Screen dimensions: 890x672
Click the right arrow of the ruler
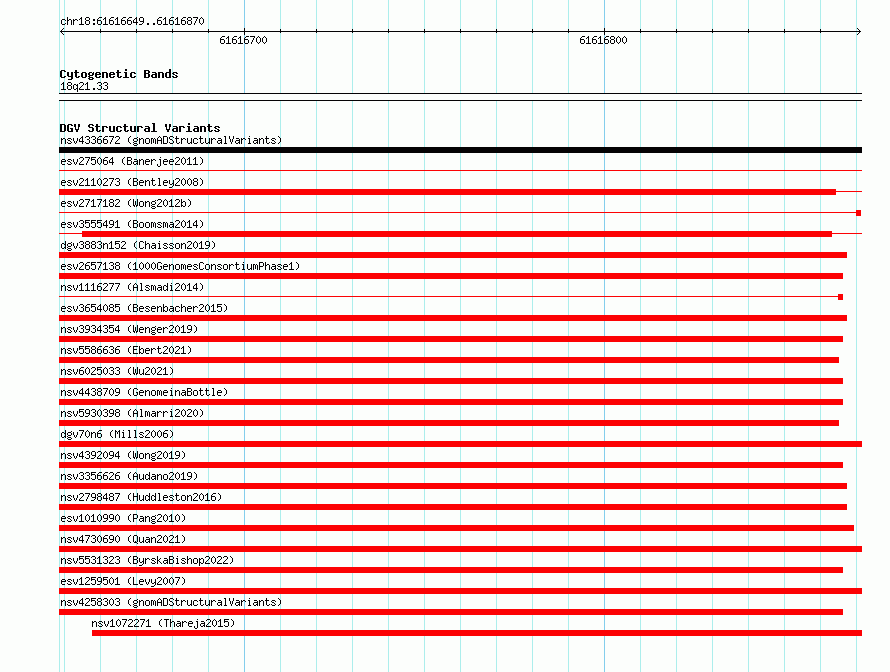[x=859, y=32]
